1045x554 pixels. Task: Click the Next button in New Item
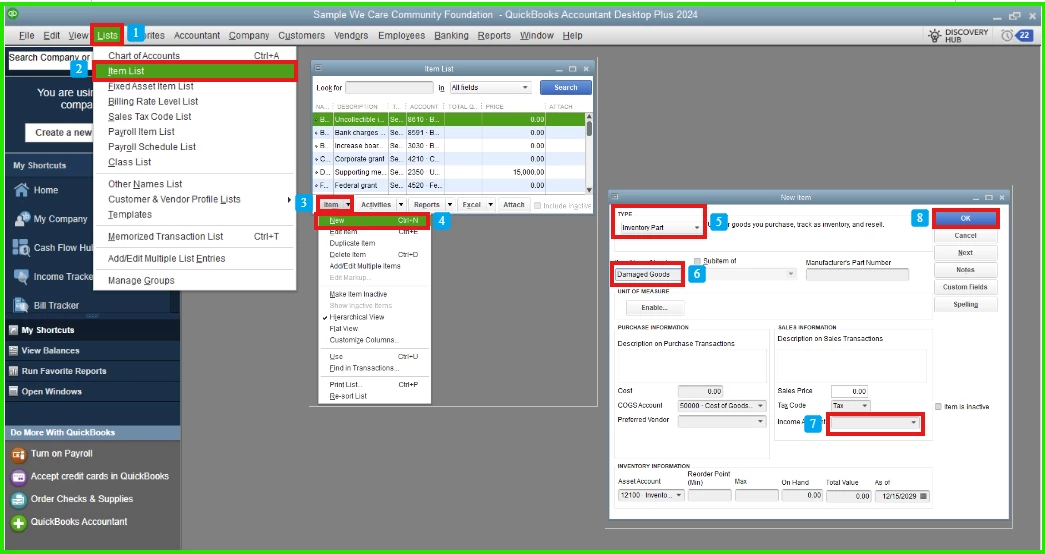click(965, 253)
